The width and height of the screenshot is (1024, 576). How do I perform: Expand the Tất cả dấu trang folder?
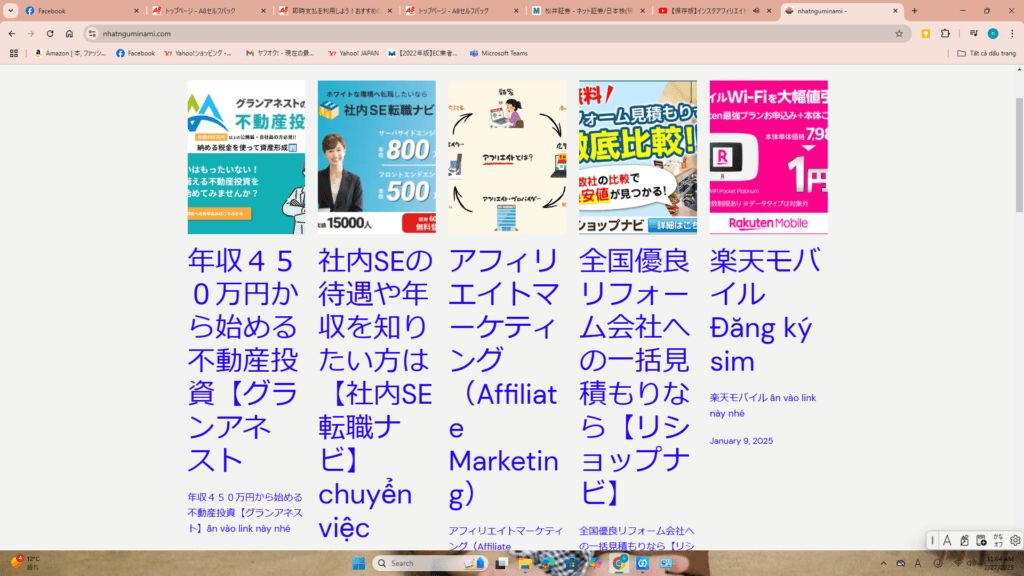click(986, 54)
